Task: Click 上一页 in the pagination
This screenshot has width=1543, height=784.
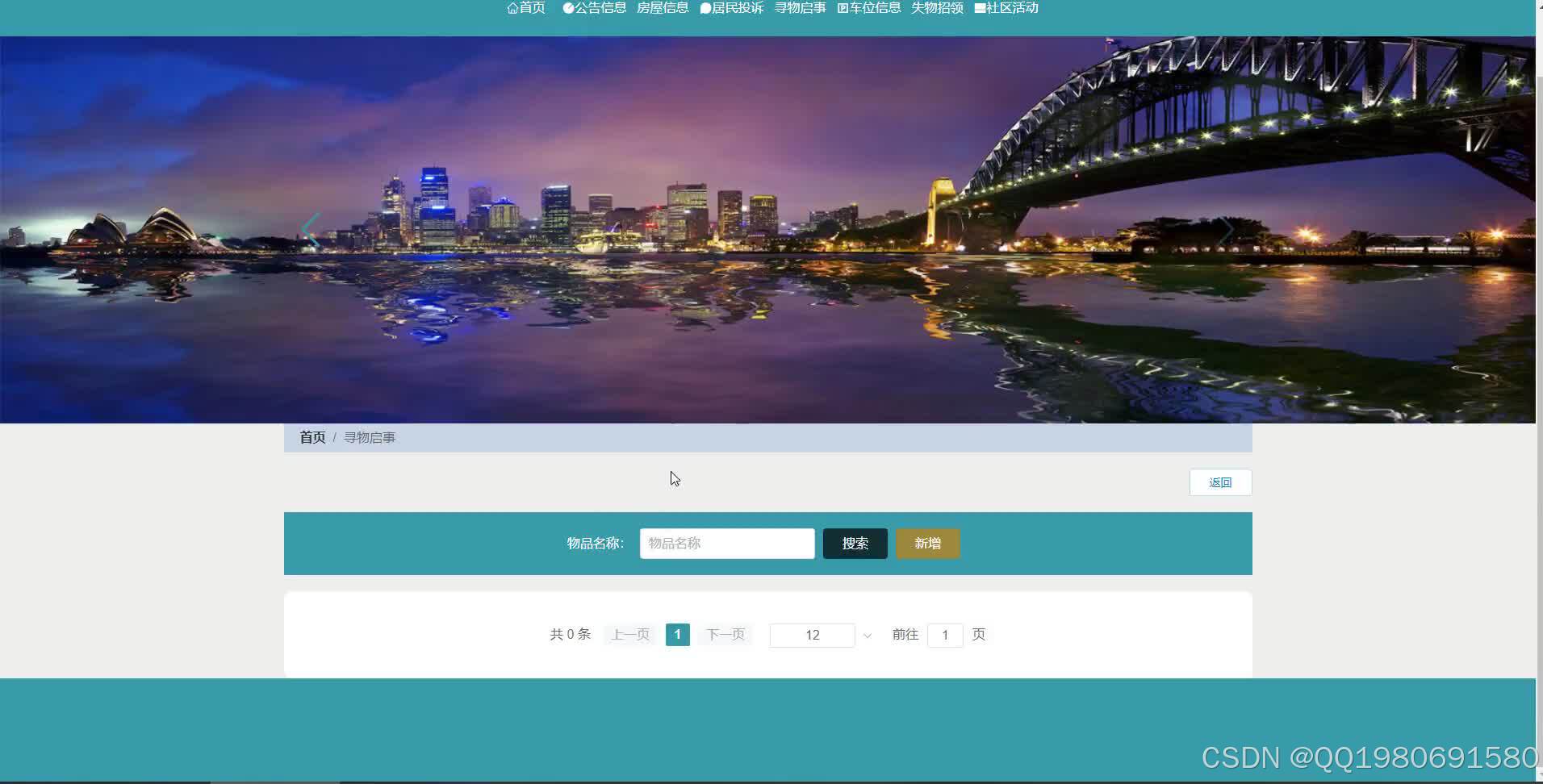Action: coord(629,634)
